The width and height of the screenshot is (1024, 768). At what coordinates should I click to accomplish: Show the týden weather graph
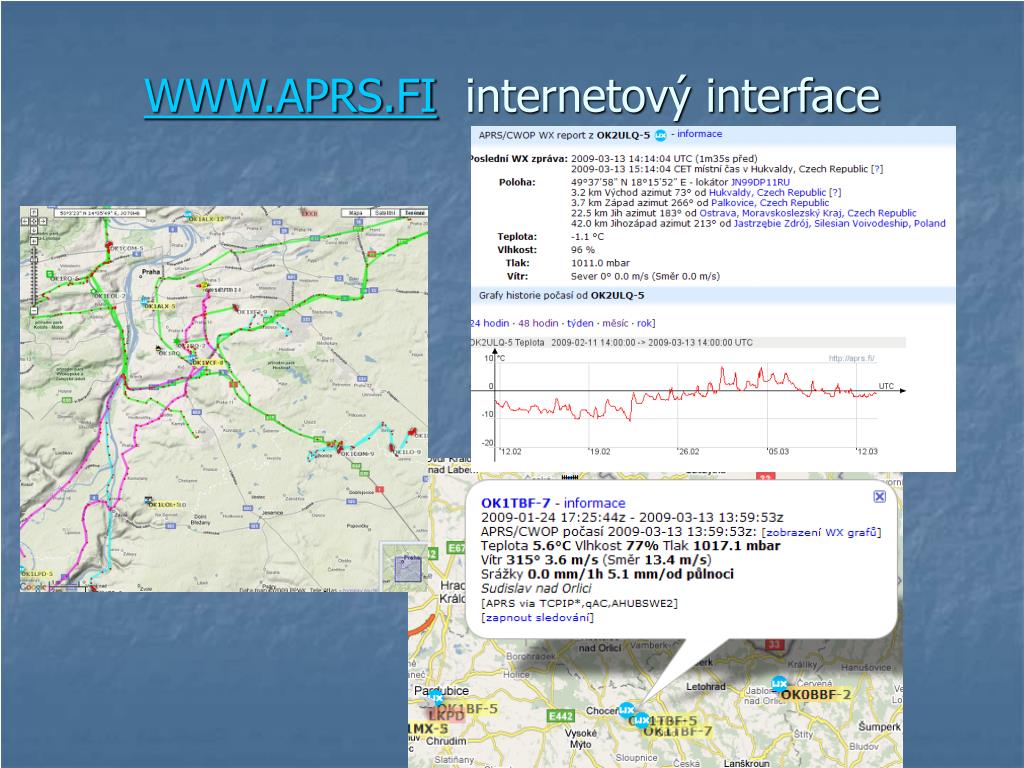point(580,323)
